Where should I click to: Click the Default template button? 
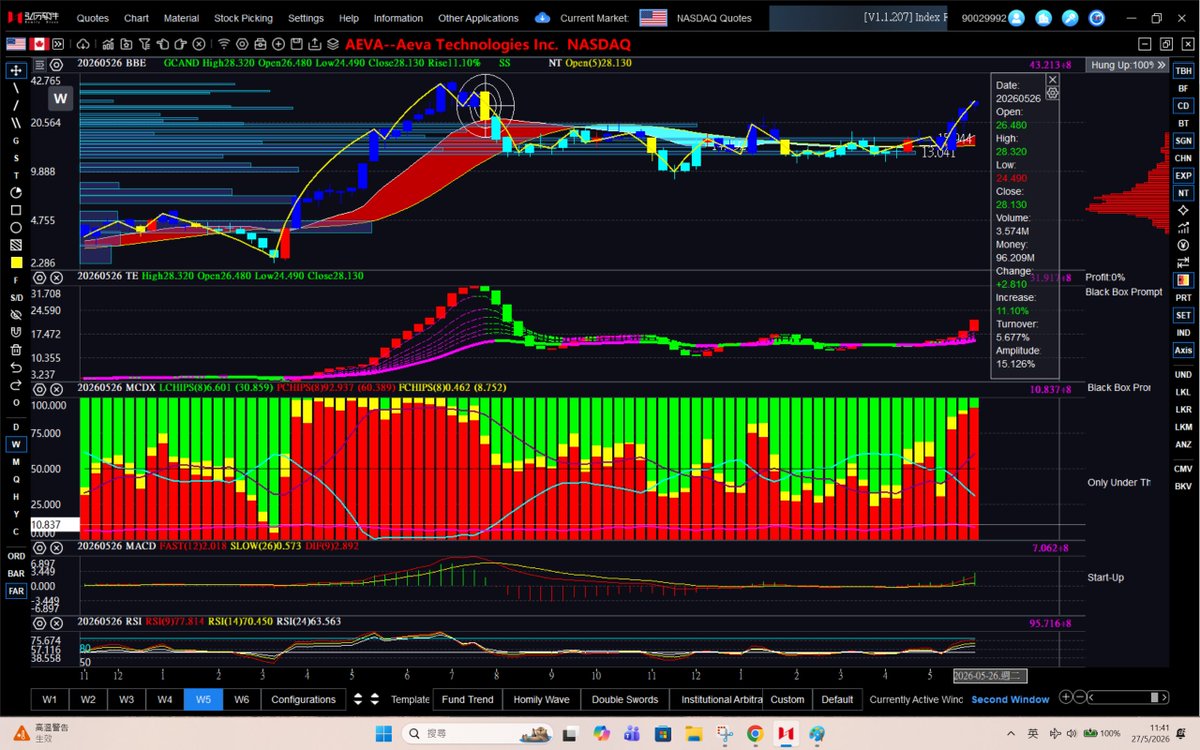point(838,699)
